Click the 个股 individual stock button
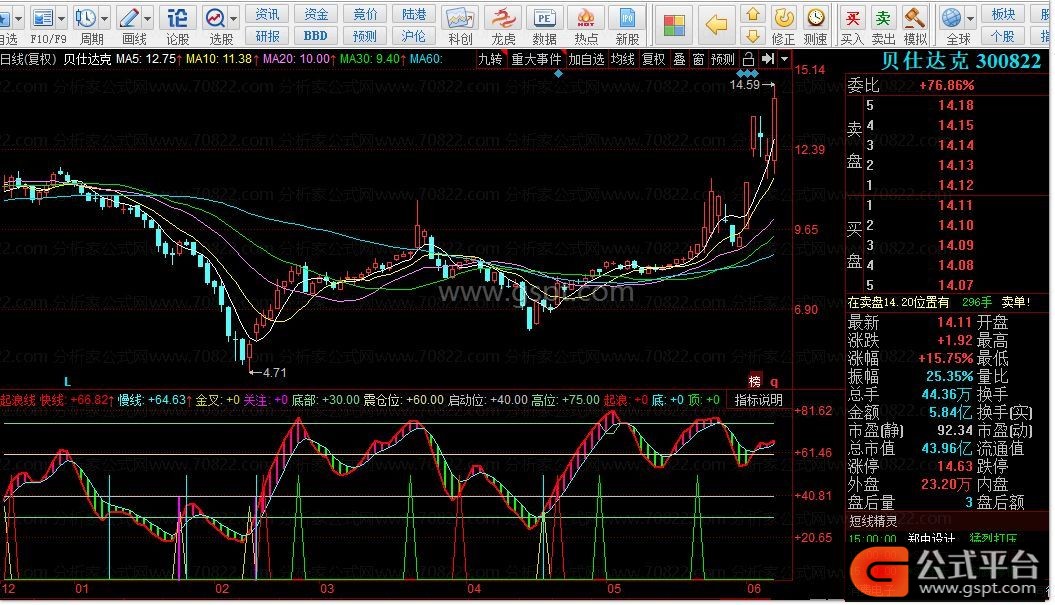This screenshot has height=605, width=1055. (1003, 36)
